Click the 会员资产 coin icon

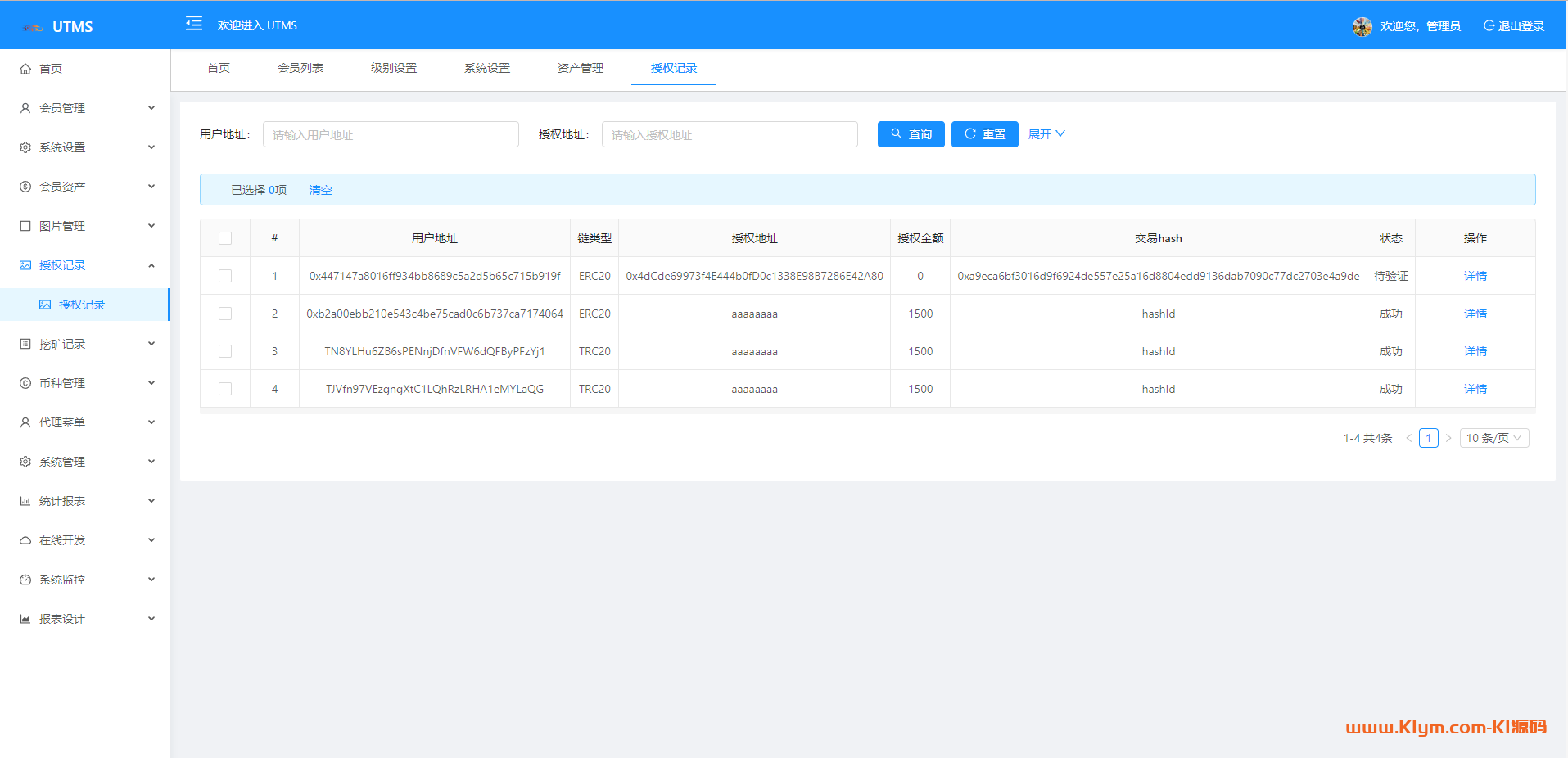point(25,187)
